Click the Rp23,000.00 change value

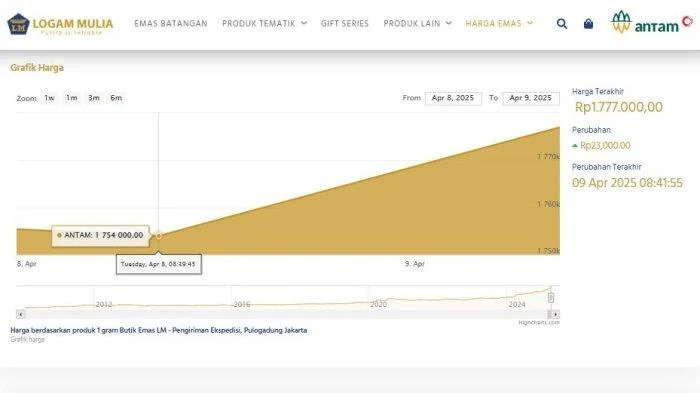click(605, 146)
